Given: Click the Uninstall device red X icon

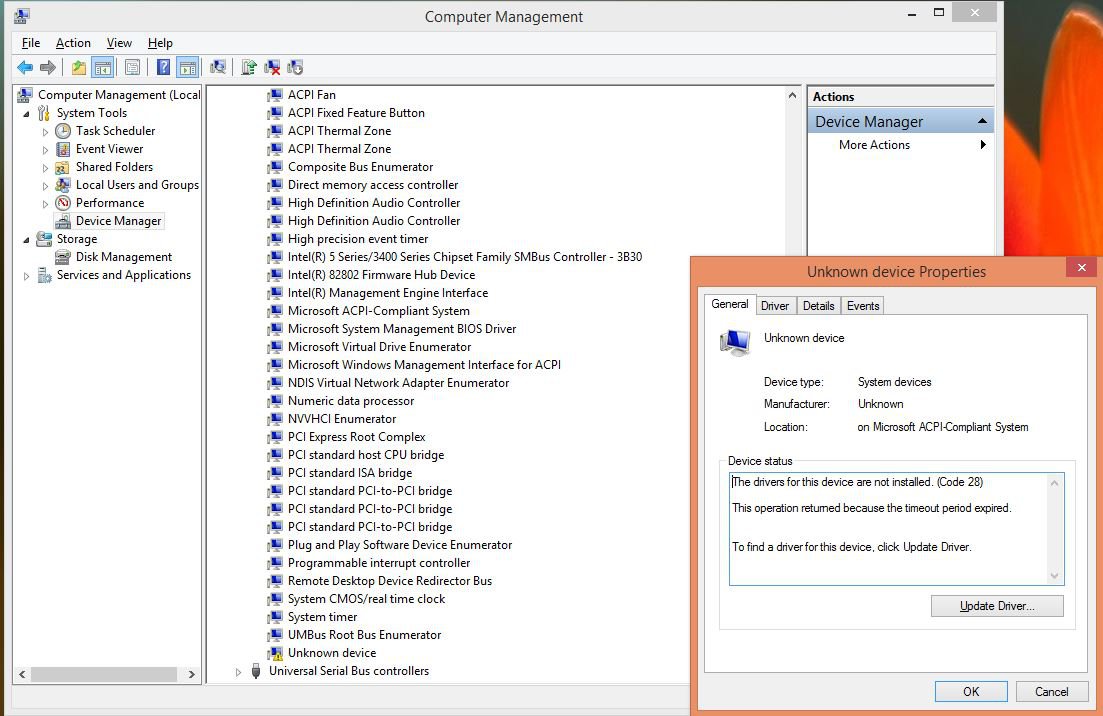Looking at the screenshot, I should (x=272, y=68).
